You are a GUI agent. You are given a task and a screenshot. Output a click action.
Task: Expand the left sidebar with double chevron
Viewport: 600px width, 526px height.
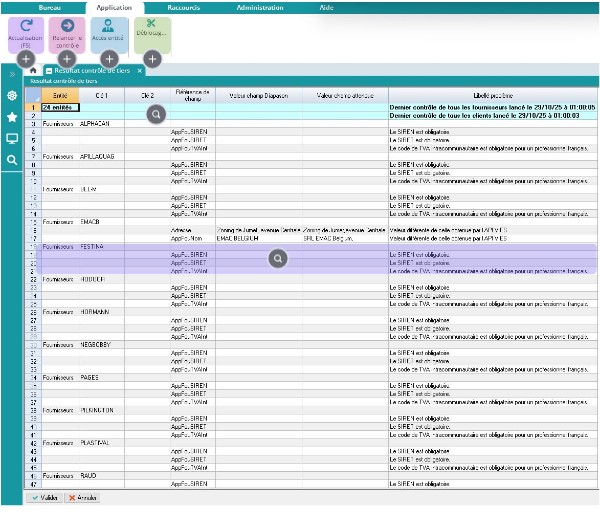(12, 74)
